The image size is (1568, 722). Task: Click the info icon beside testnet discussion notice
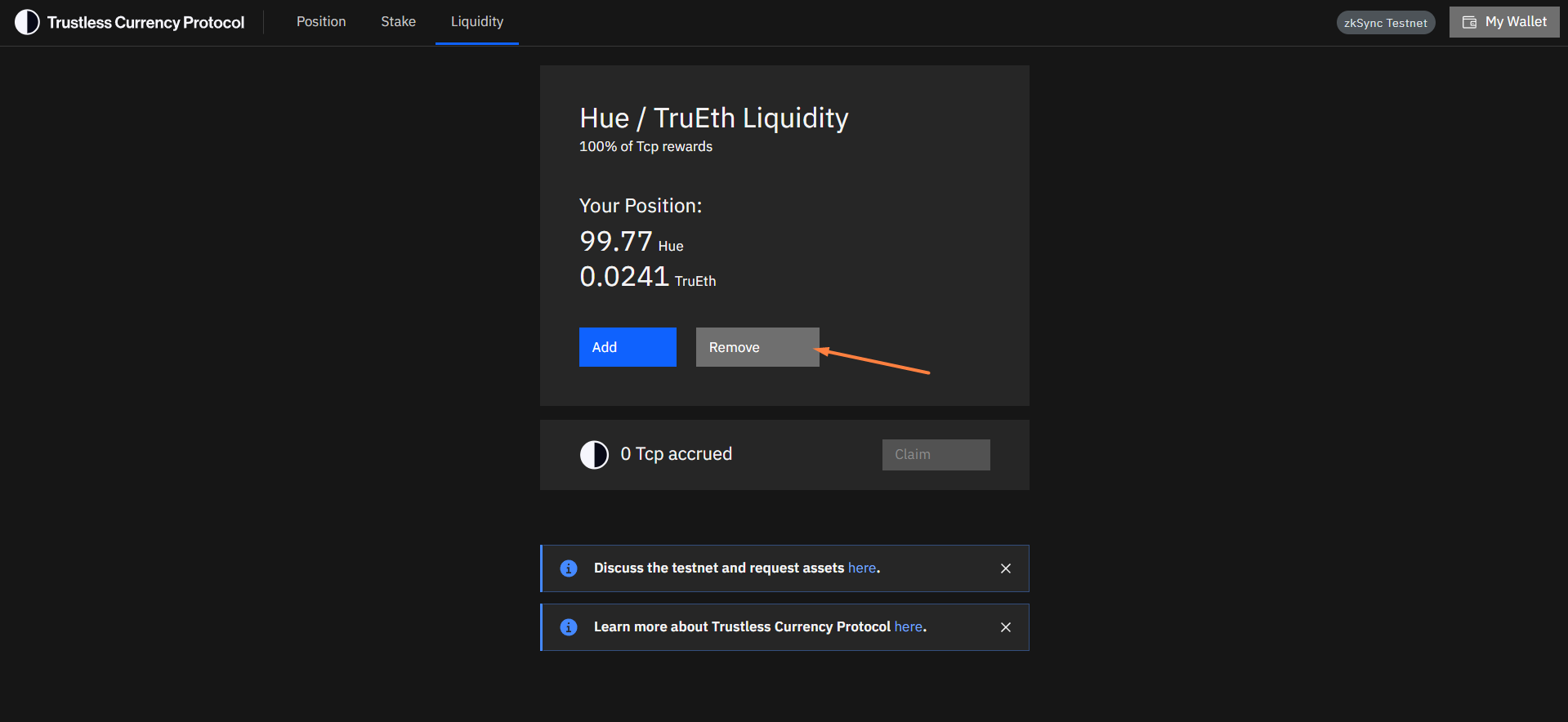click(569, 568)
